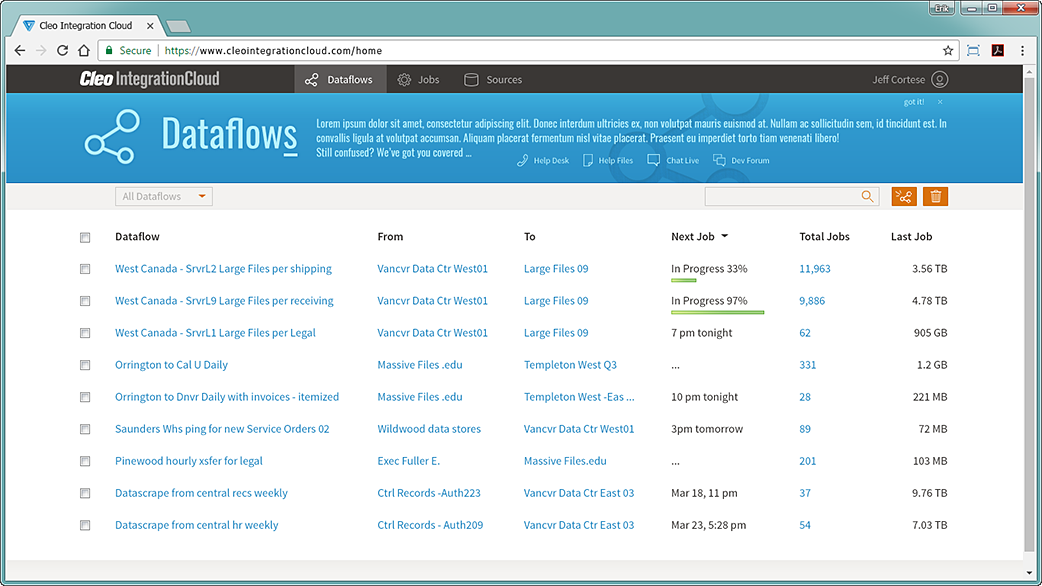The image size is (1042, 586).
Task: Open the All Dataflows dropdown
Action: click(163, 196)
